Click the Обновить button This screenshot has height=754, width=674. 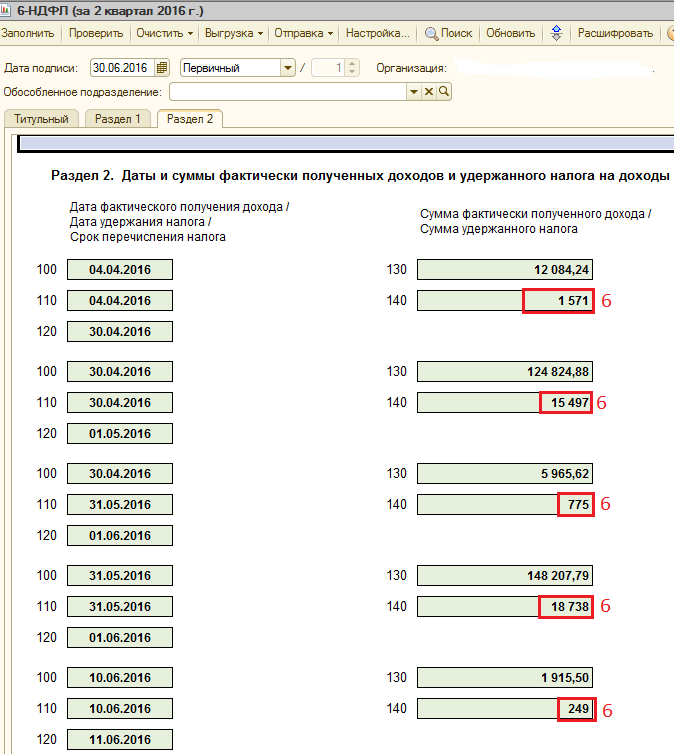pyautogui.click(x=511, y=33)
